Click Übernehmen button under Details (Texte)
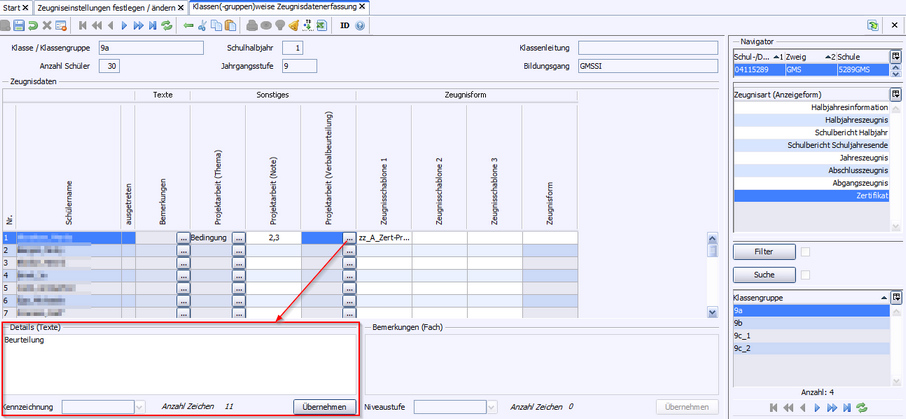 [x=324, y=407]
